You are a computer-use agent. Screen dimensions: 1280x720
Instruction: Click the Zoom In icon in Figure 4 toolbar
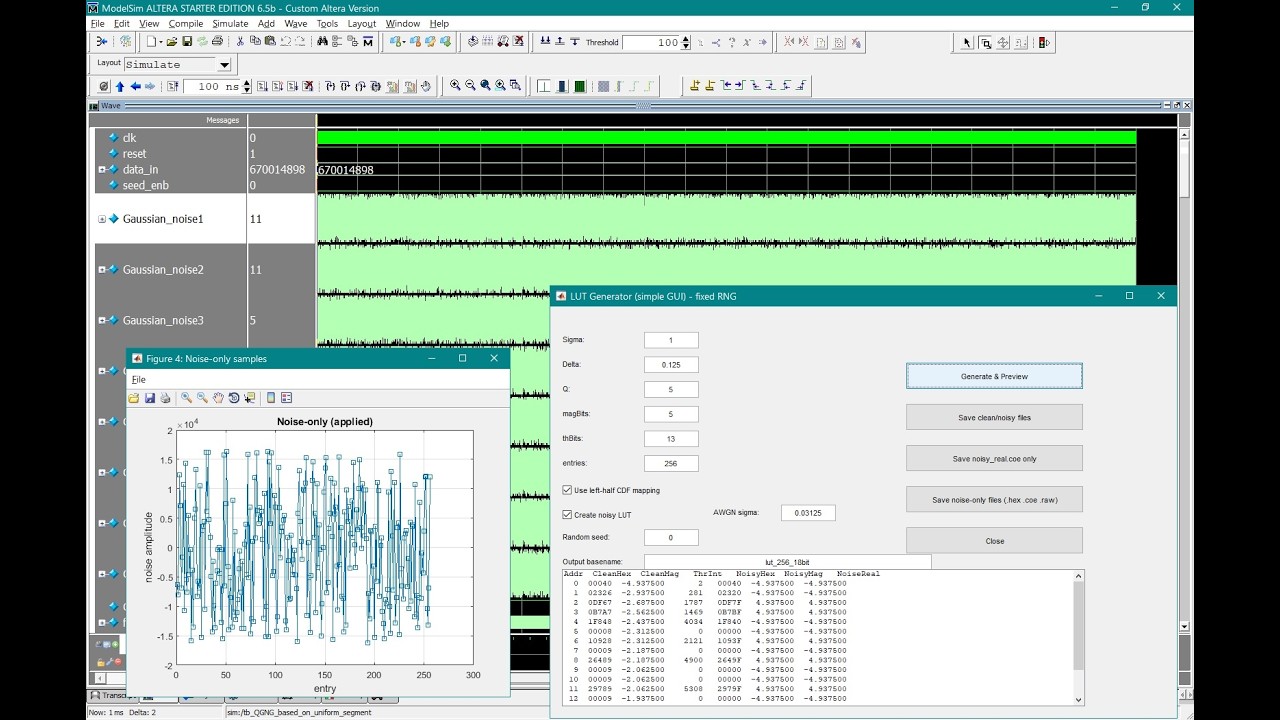point(186,397)
